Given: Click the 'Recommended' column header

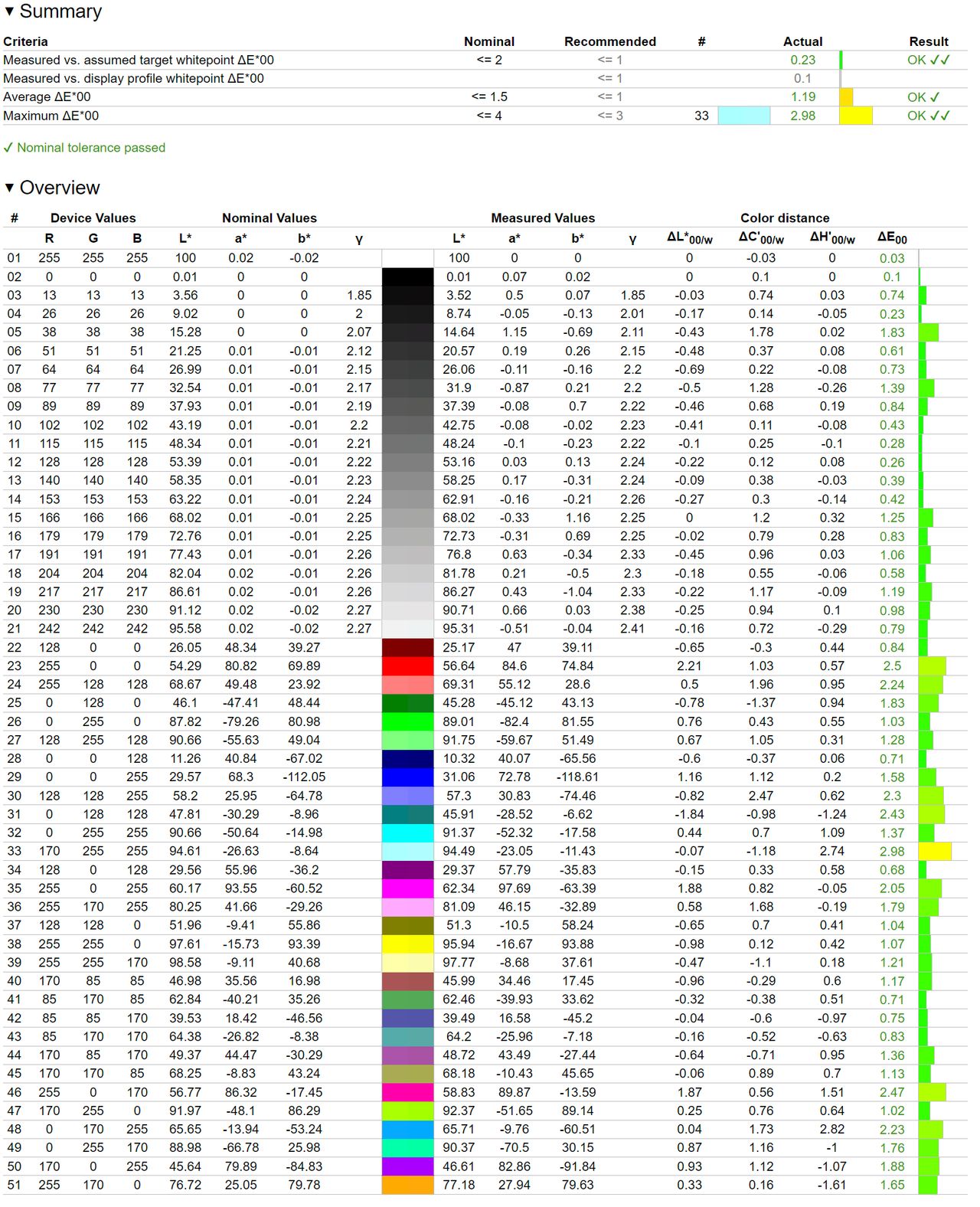Looking at the screenshot, I should pos(610,41).
